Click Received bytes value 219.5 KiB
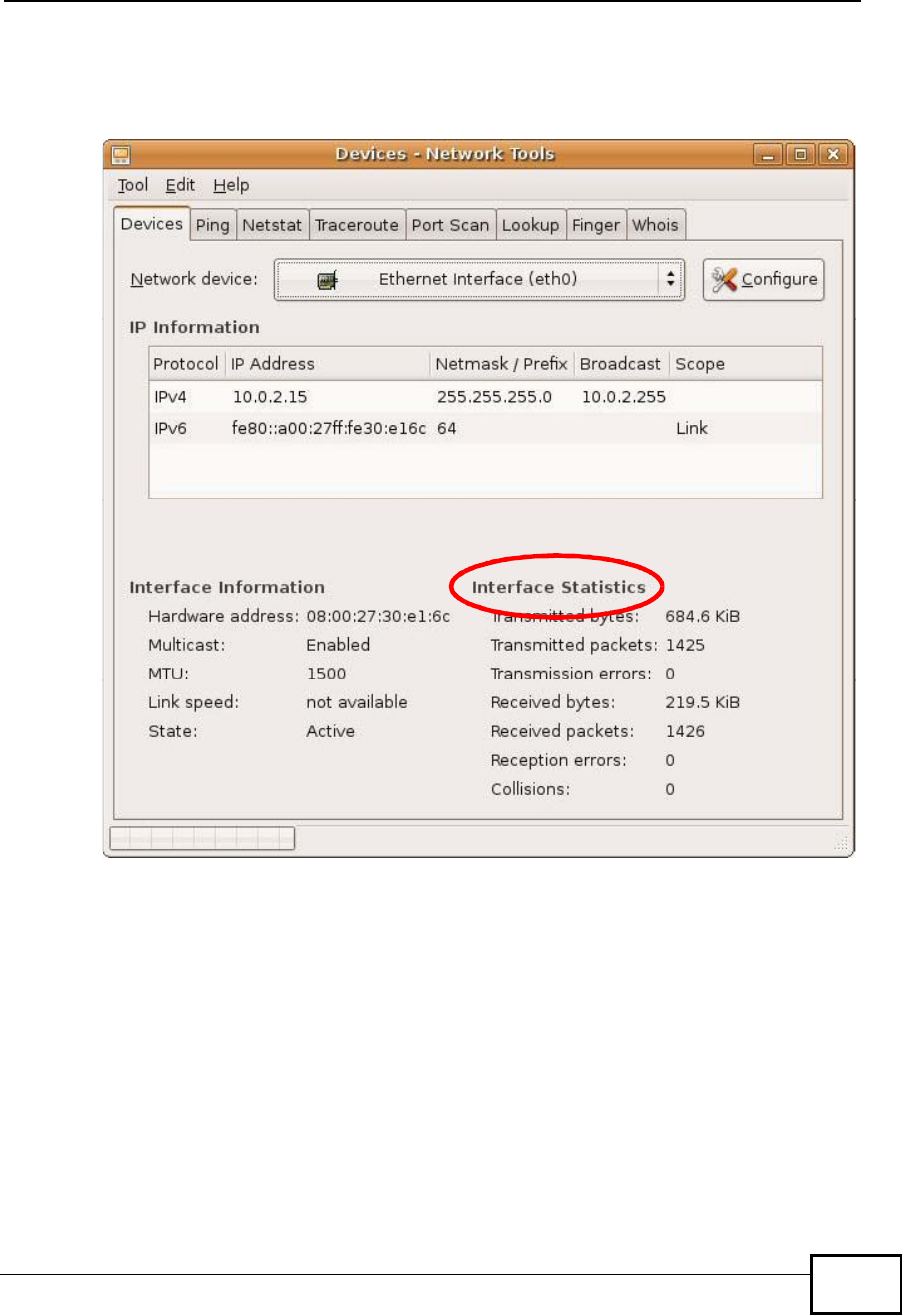This screenshot has width=902, height=1315. point(702,702)
